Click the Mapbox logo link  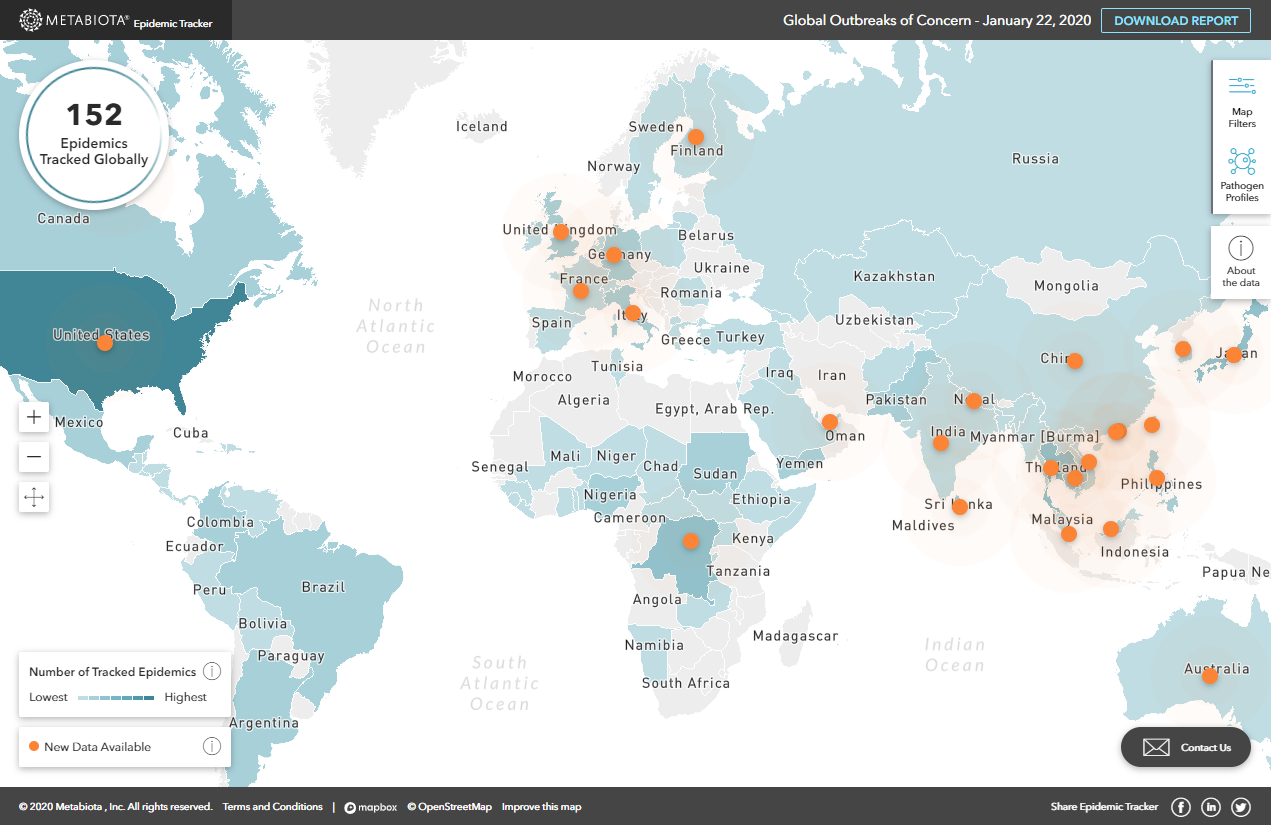click(371, 807)
